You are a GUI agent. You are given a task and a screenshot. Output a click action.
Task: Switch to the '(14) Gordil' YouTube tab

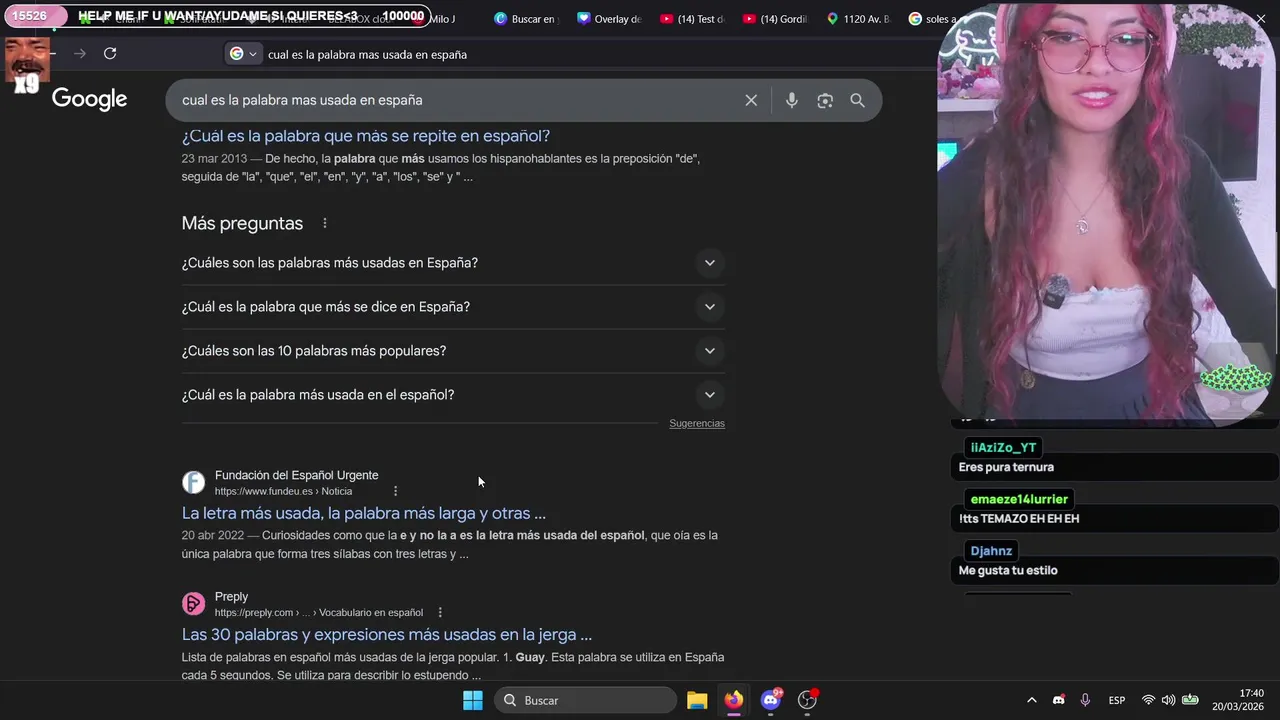click(775, 19)
